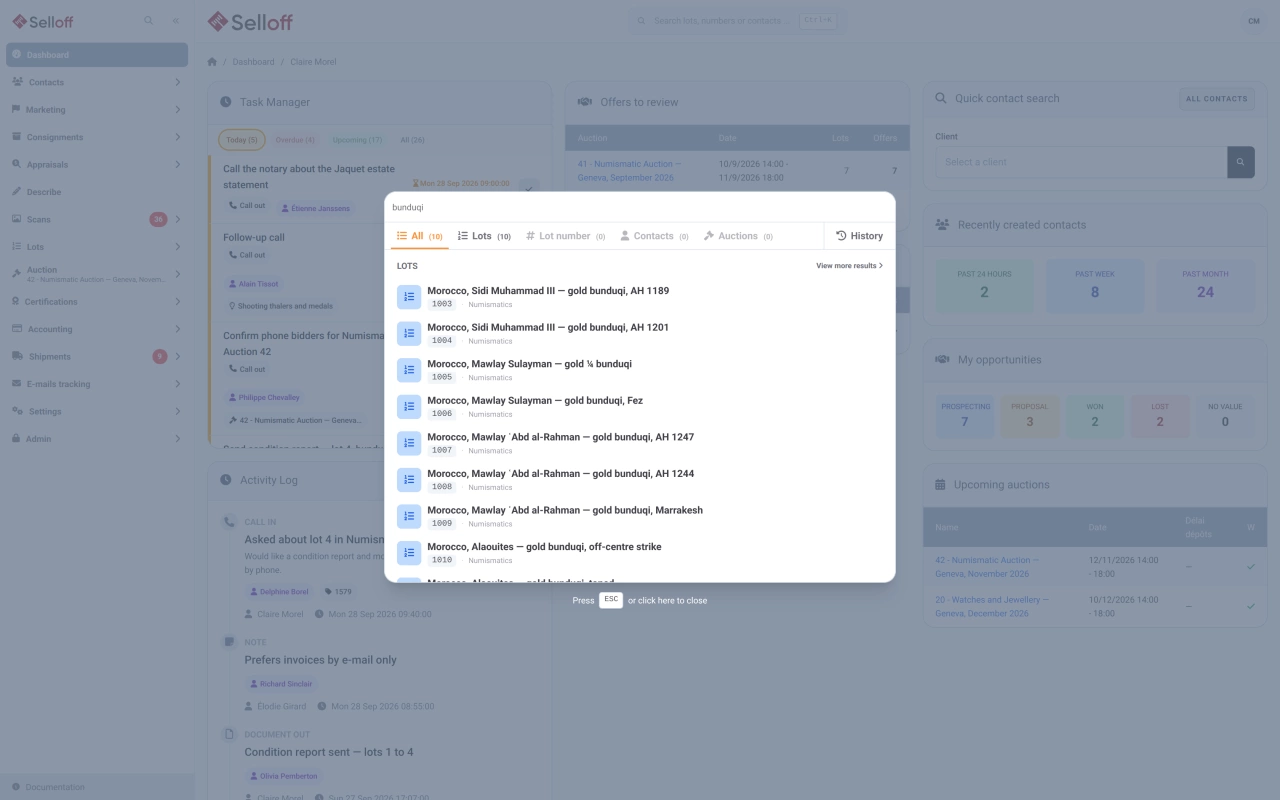Click the list icon beside lot 1006
The image size is (1280, 800).
pyautogui.click(x=409, y=407)
